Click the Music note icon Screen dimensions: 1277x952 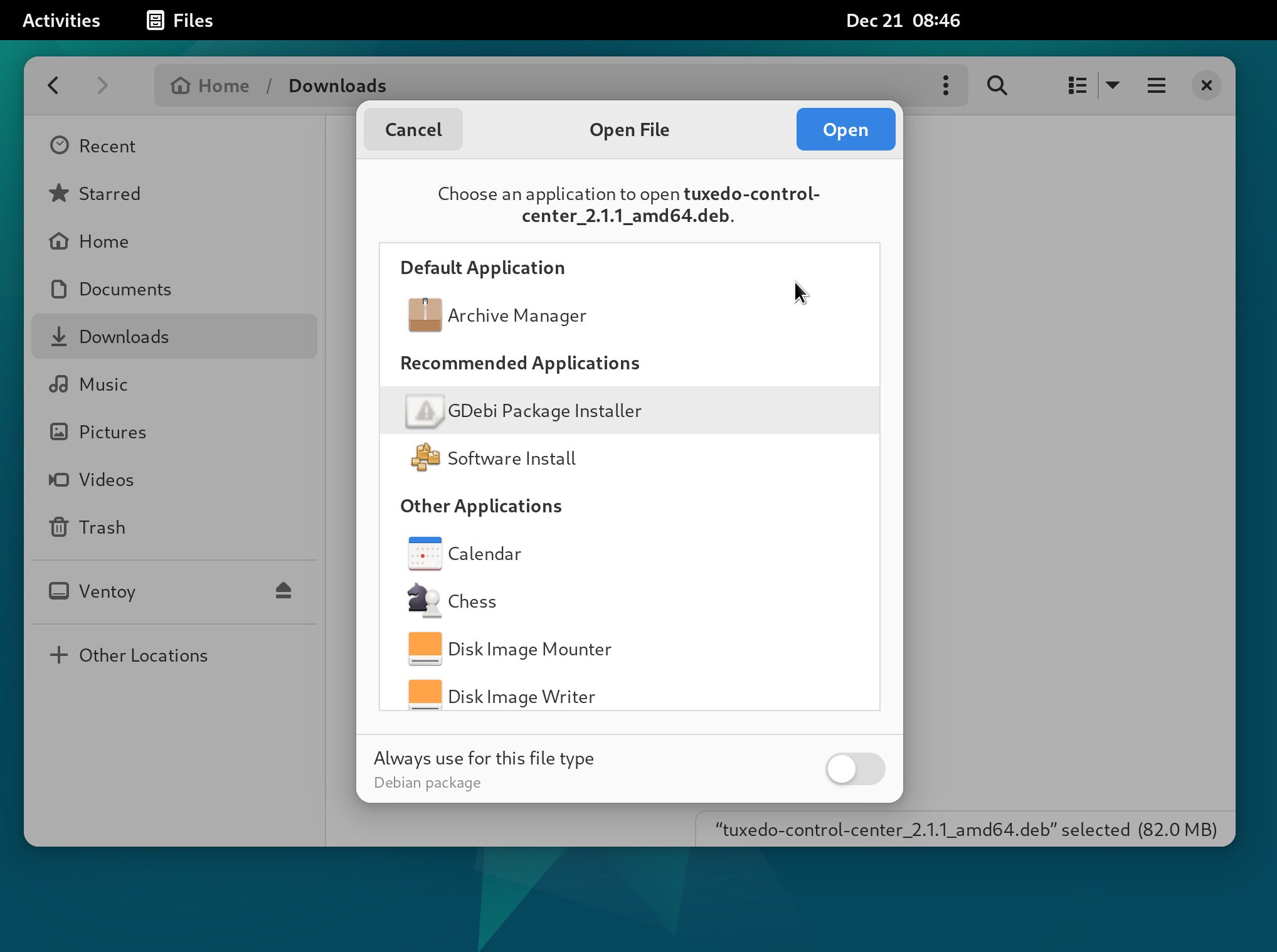tap(59, 384)
